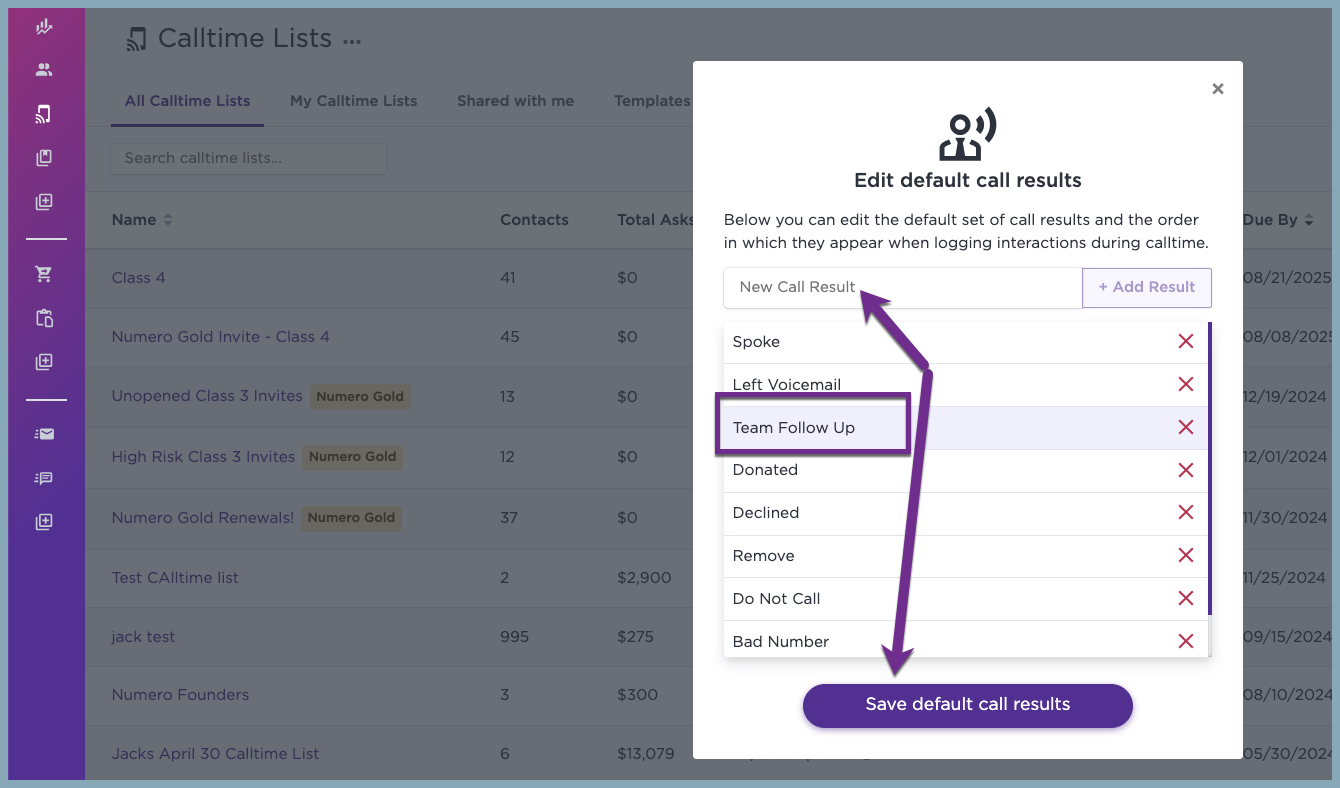Remove the Left Voicemail call result

pos(1186,384)
